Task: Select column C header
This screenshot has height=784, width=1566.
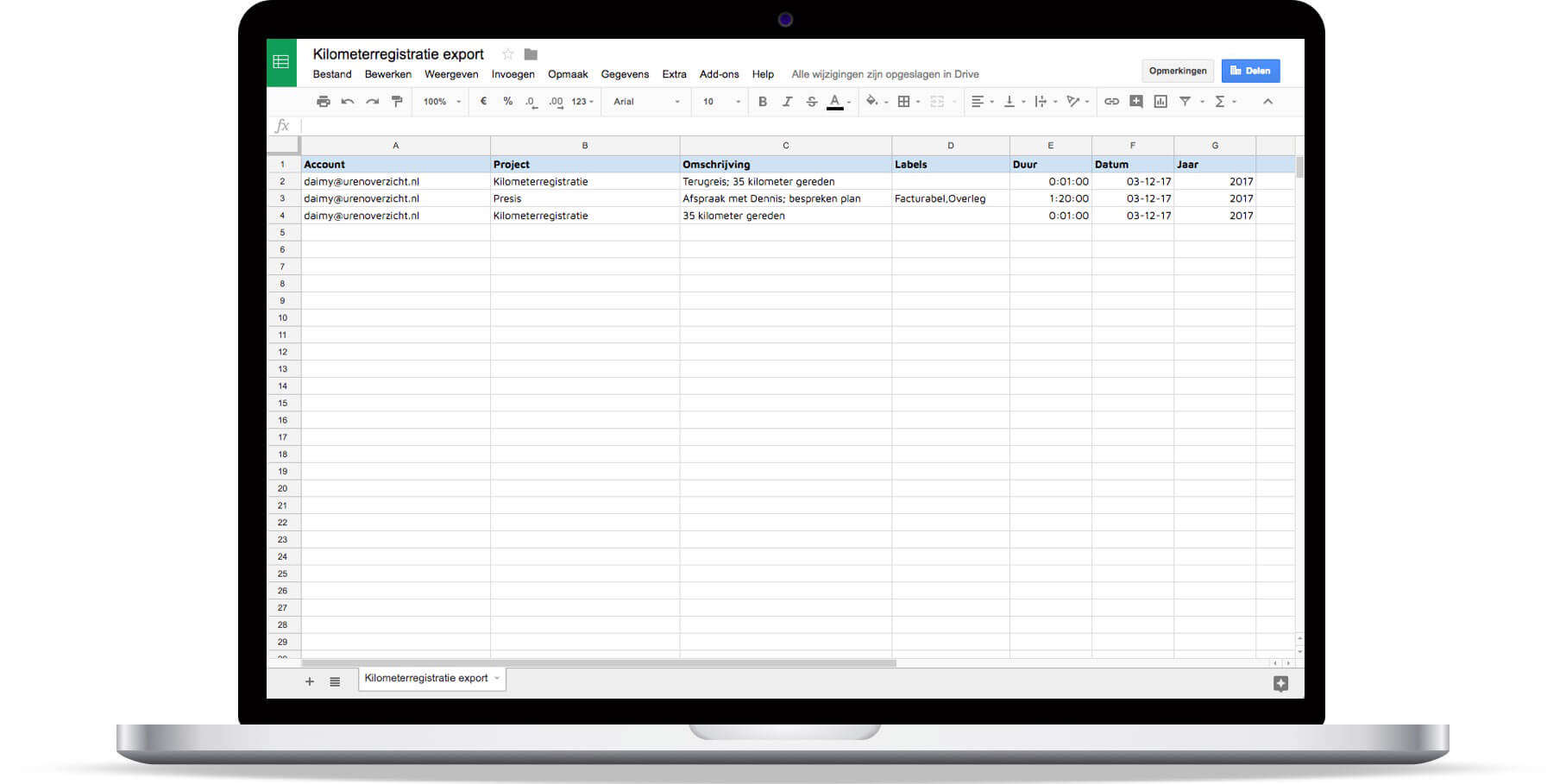Action: (x=786, y=146)
